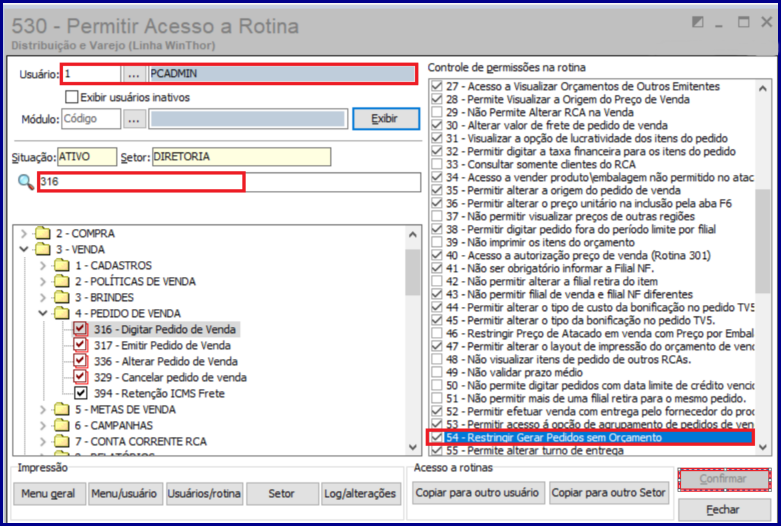
Task: Click the Confirmar button
Action: point(724,479)
